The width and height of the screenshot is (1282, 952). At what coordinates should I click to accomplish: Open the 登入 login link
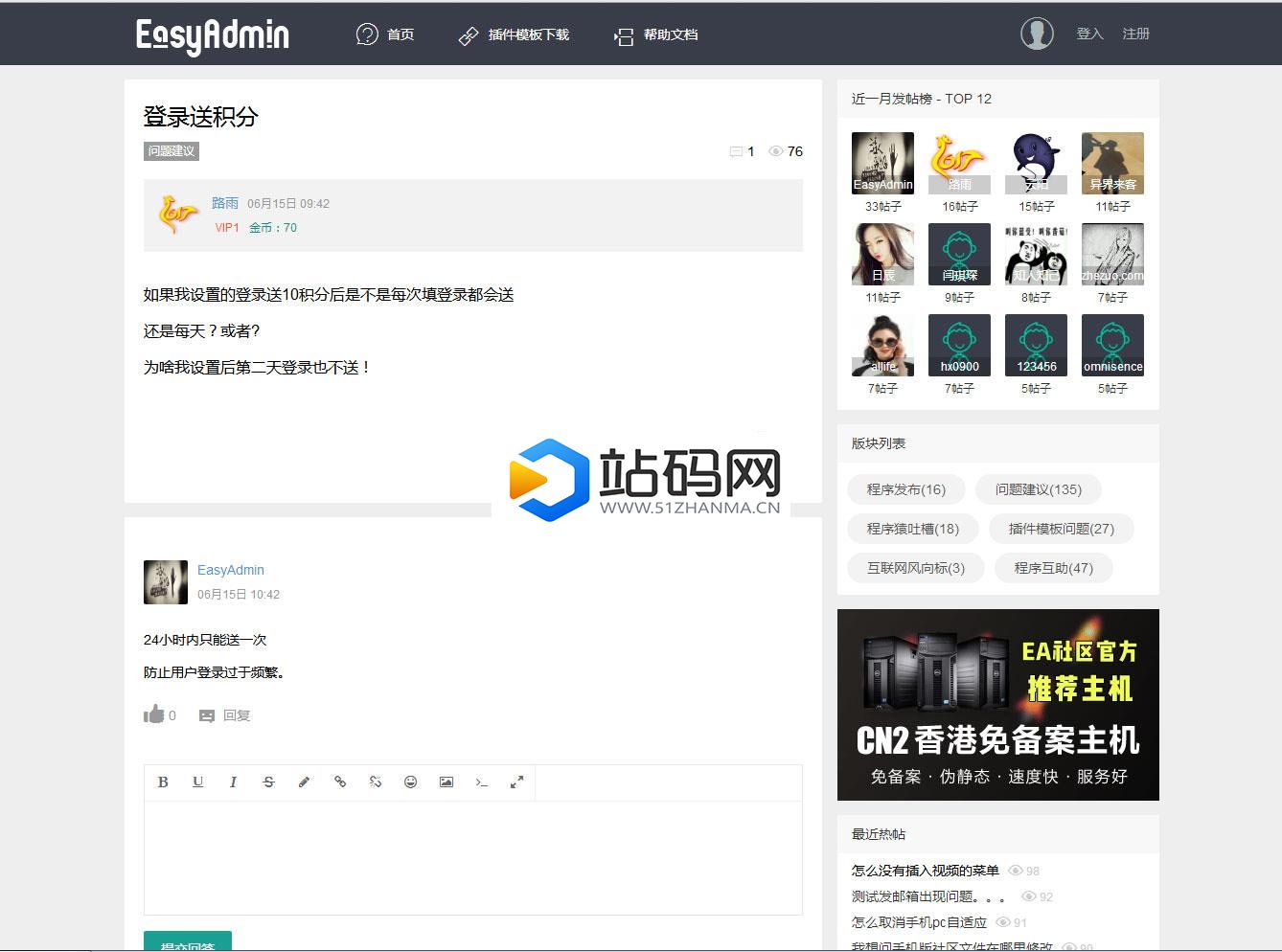click(x=1090, y=34)
